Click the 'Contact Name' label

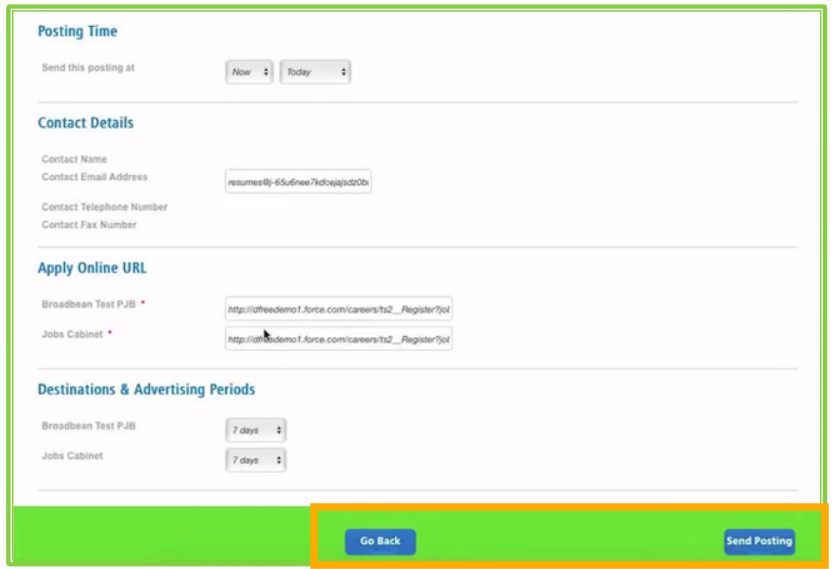coord(74,159)
